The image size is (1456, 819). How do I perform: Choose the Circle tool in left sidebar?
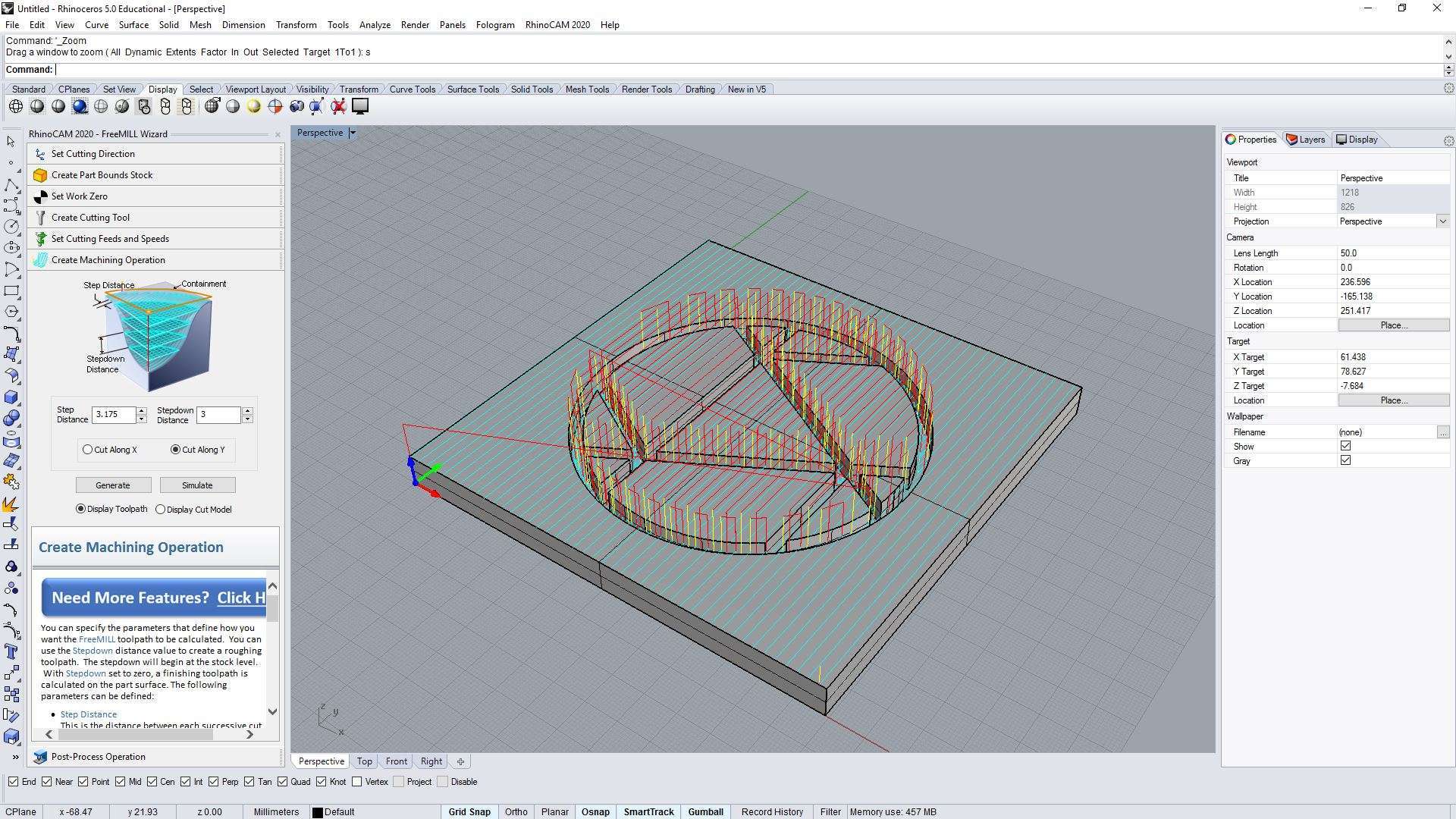(x=11, y=227)
